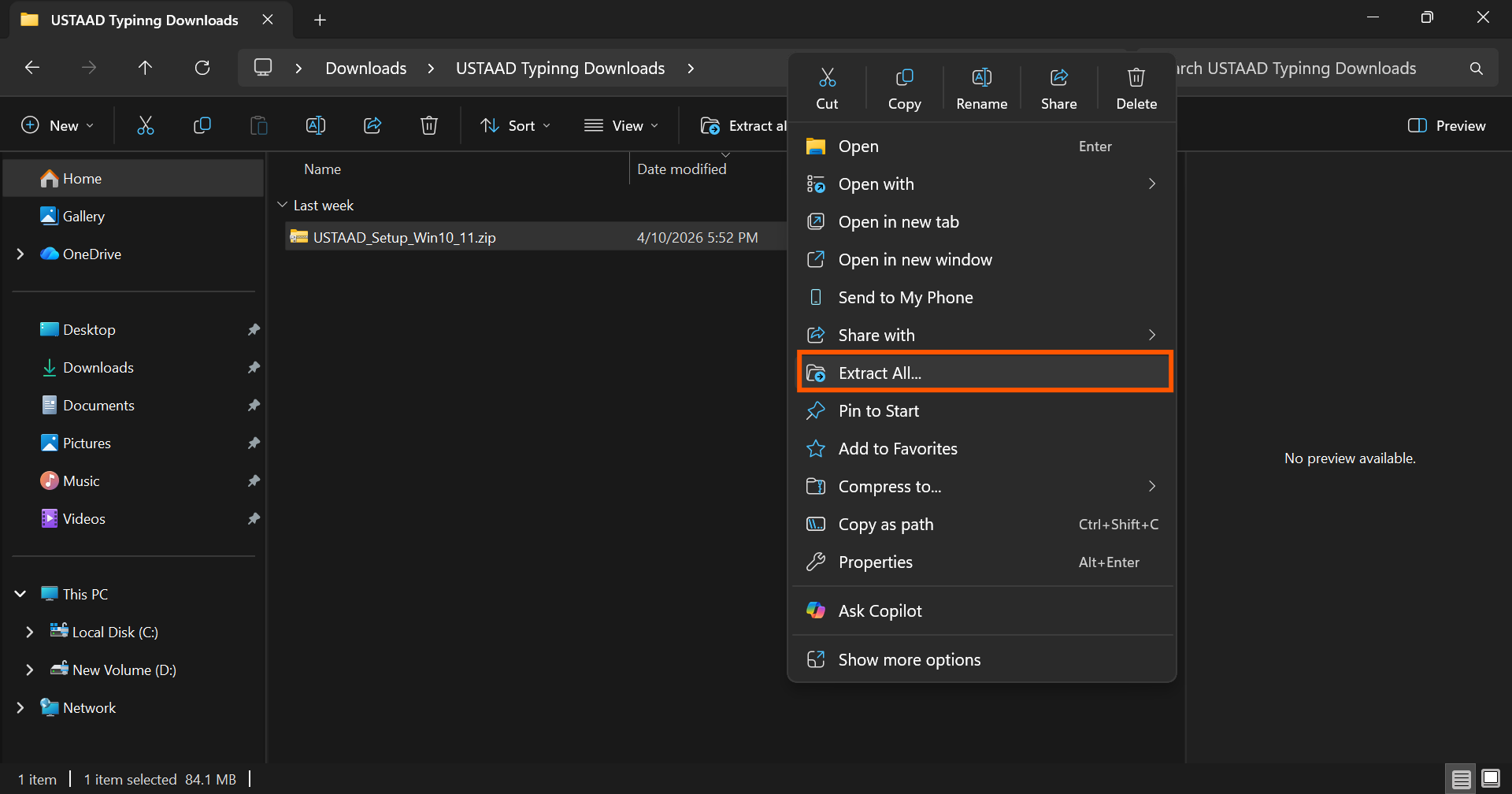Open Documents in the sidebar

(98, 406)
